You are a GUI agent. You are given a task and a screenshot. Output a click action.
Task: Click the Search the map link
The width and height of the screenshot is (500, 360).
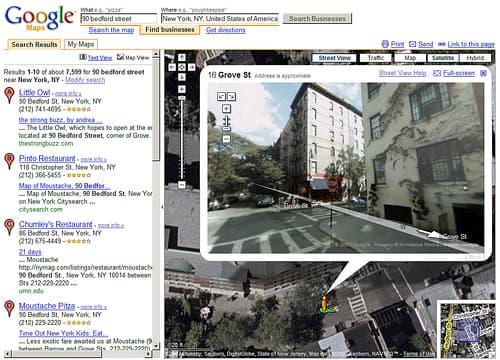pyautogui.click(x=111, y=30)
